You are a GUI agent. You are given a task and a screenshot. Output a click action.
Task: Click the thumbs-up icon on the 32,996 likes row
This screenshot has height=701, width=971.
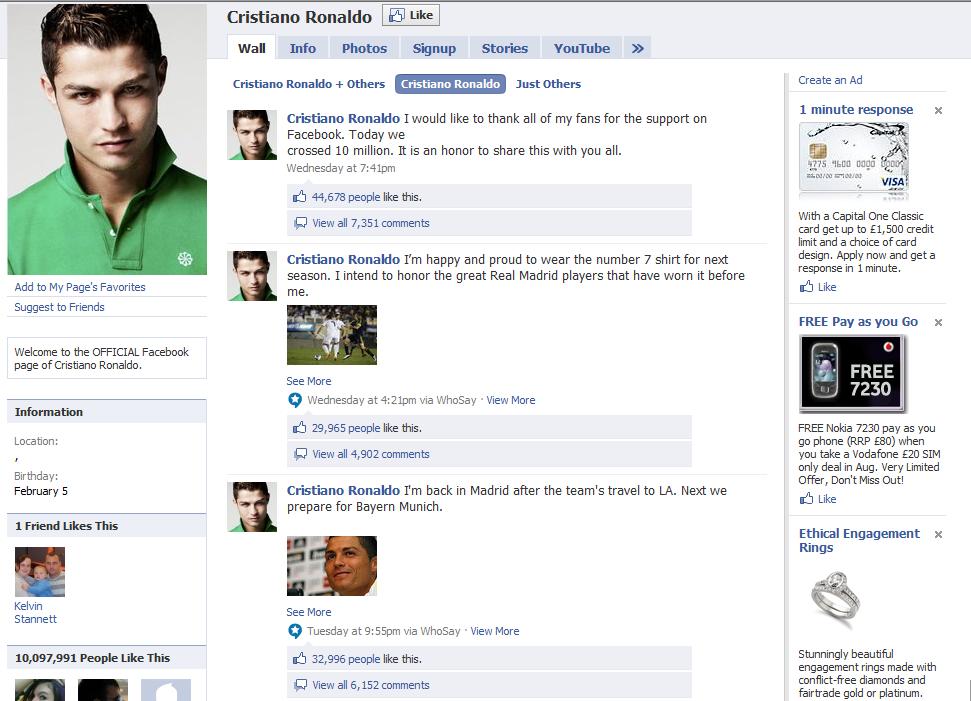click(x=300, y=658)
